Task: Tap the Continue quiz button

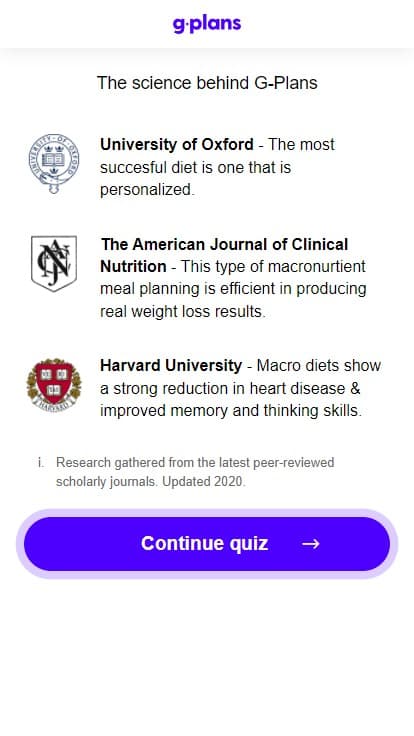Action: point(207,544)
